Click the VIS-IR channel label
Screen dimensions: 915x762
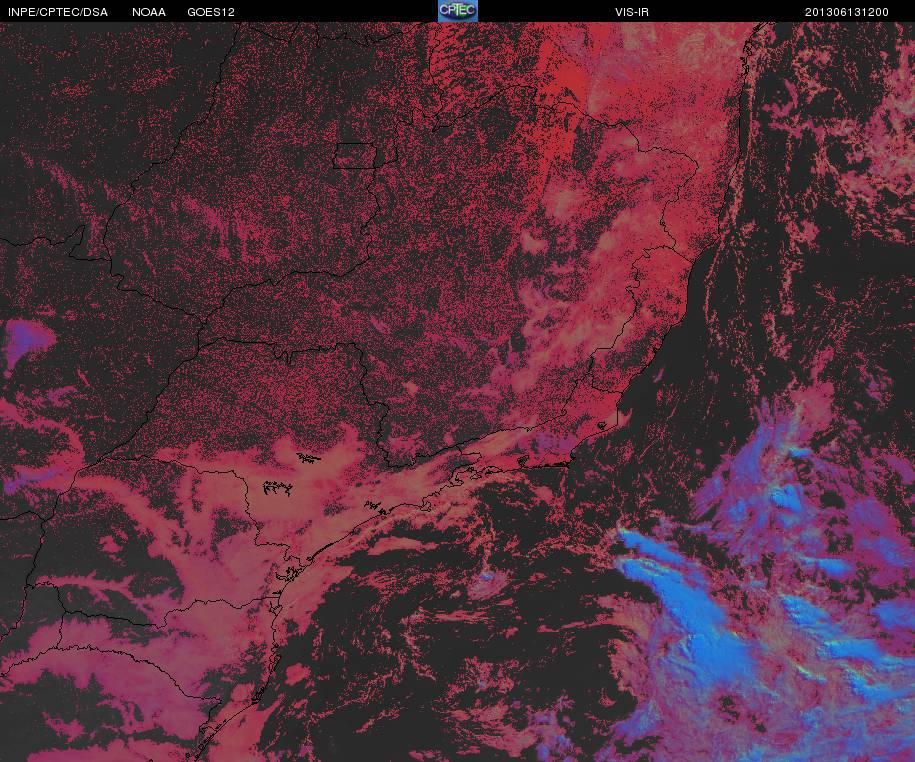632,12
